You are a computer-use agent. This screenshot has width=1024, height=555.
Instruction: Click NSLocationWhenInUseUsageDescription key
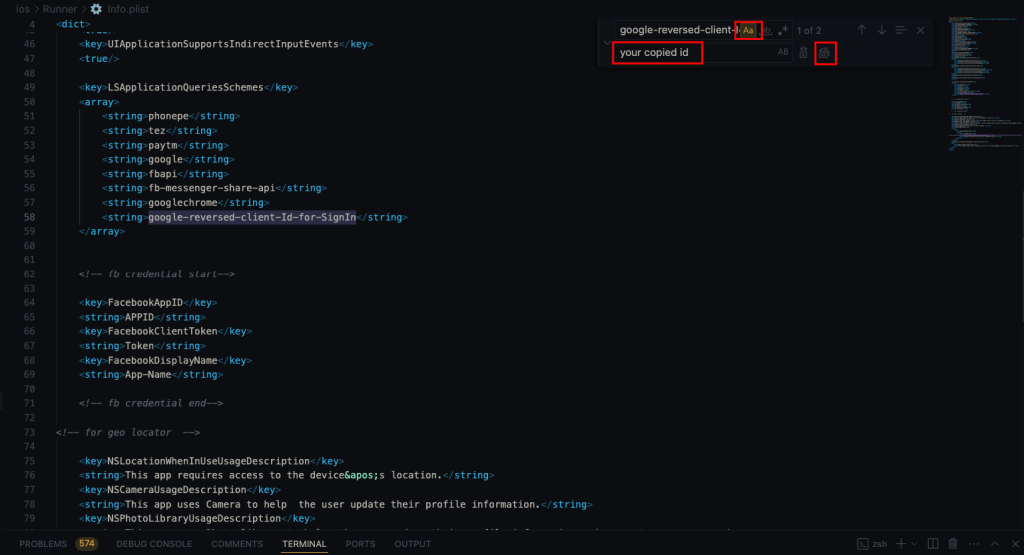click(208, 461)
